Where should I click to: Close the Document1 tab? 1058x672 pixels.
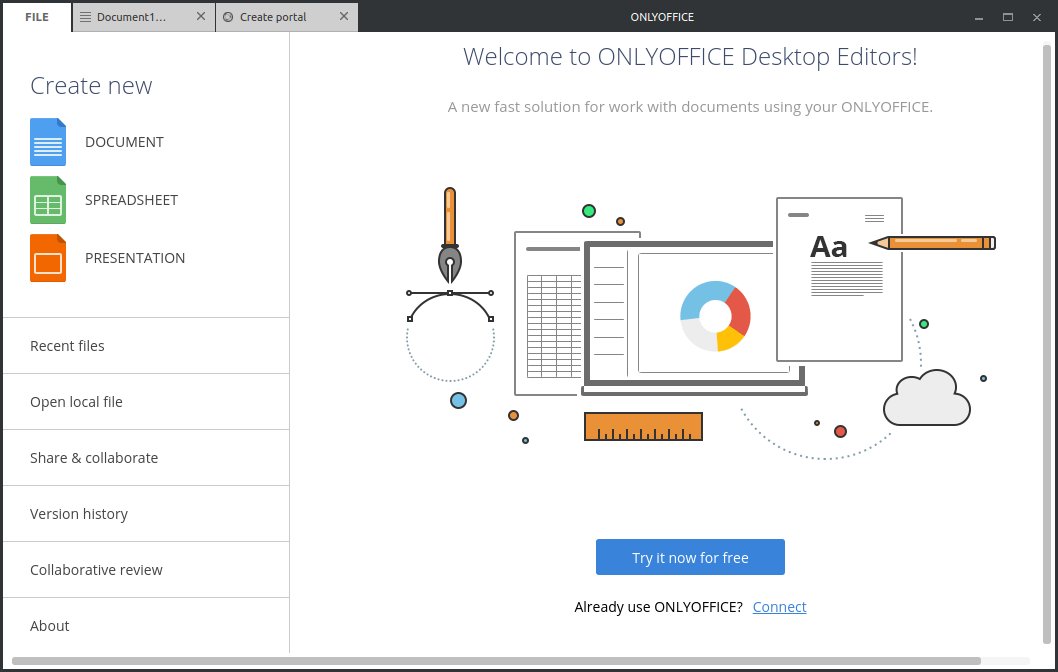203,16
